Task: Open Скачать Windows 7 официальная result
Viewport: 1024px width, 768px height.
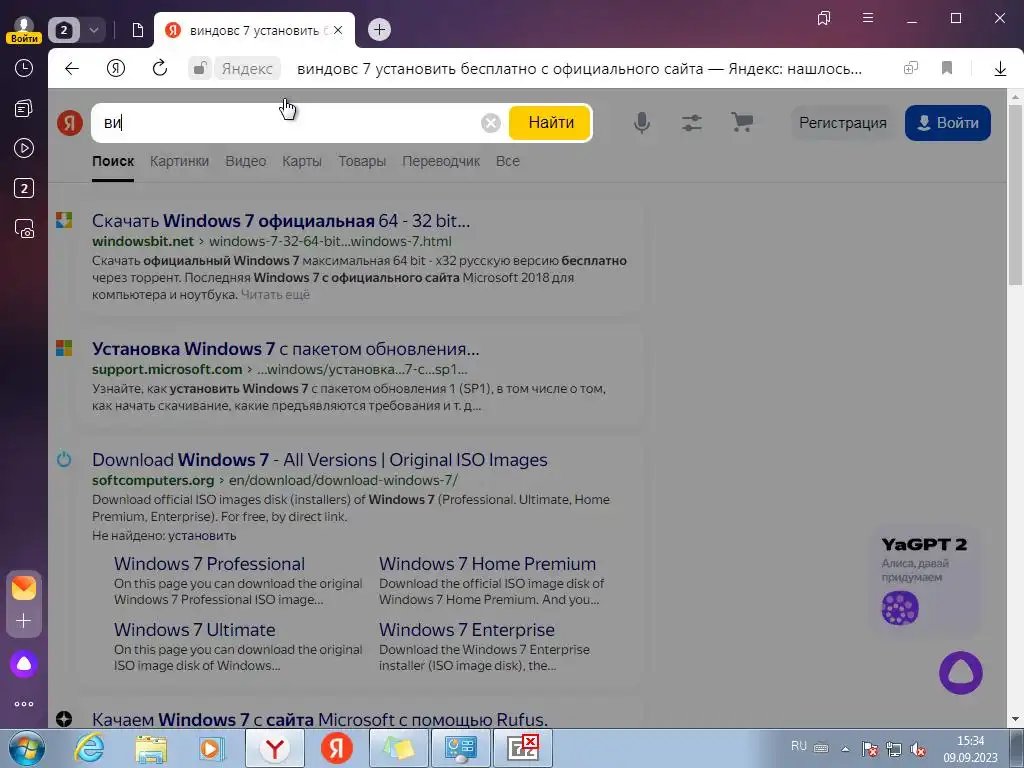Action: 281,221
